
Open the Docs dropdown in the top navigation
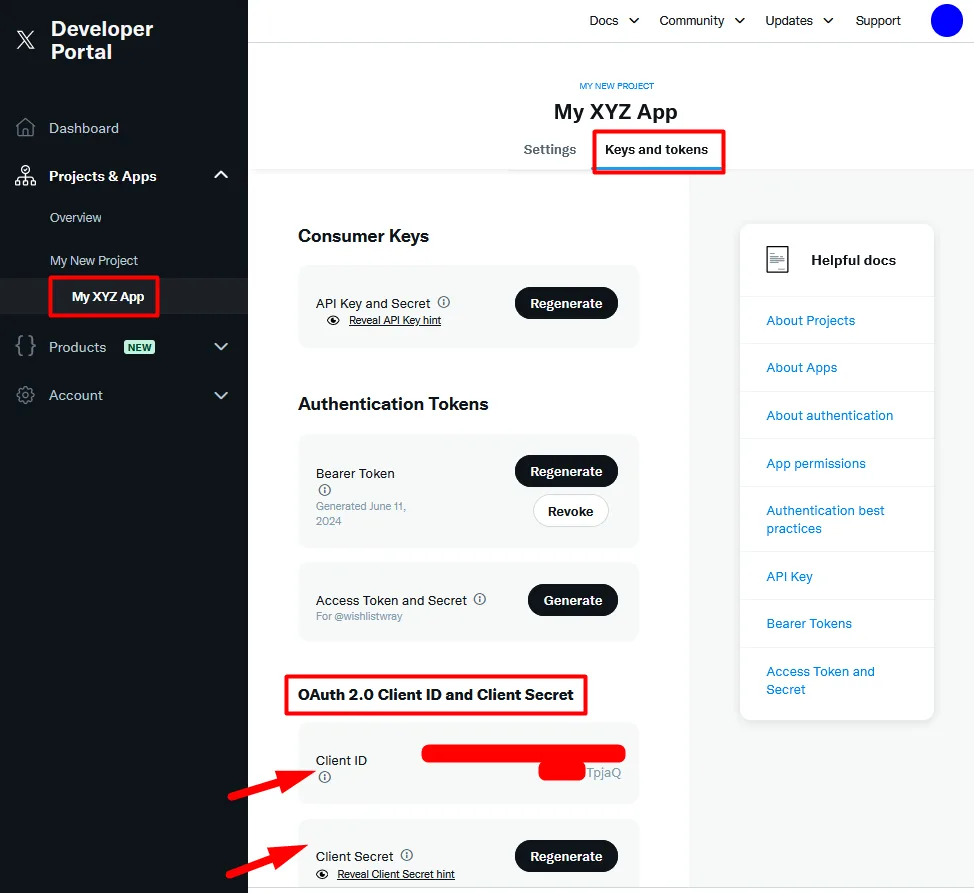click(x=614, y=20)
